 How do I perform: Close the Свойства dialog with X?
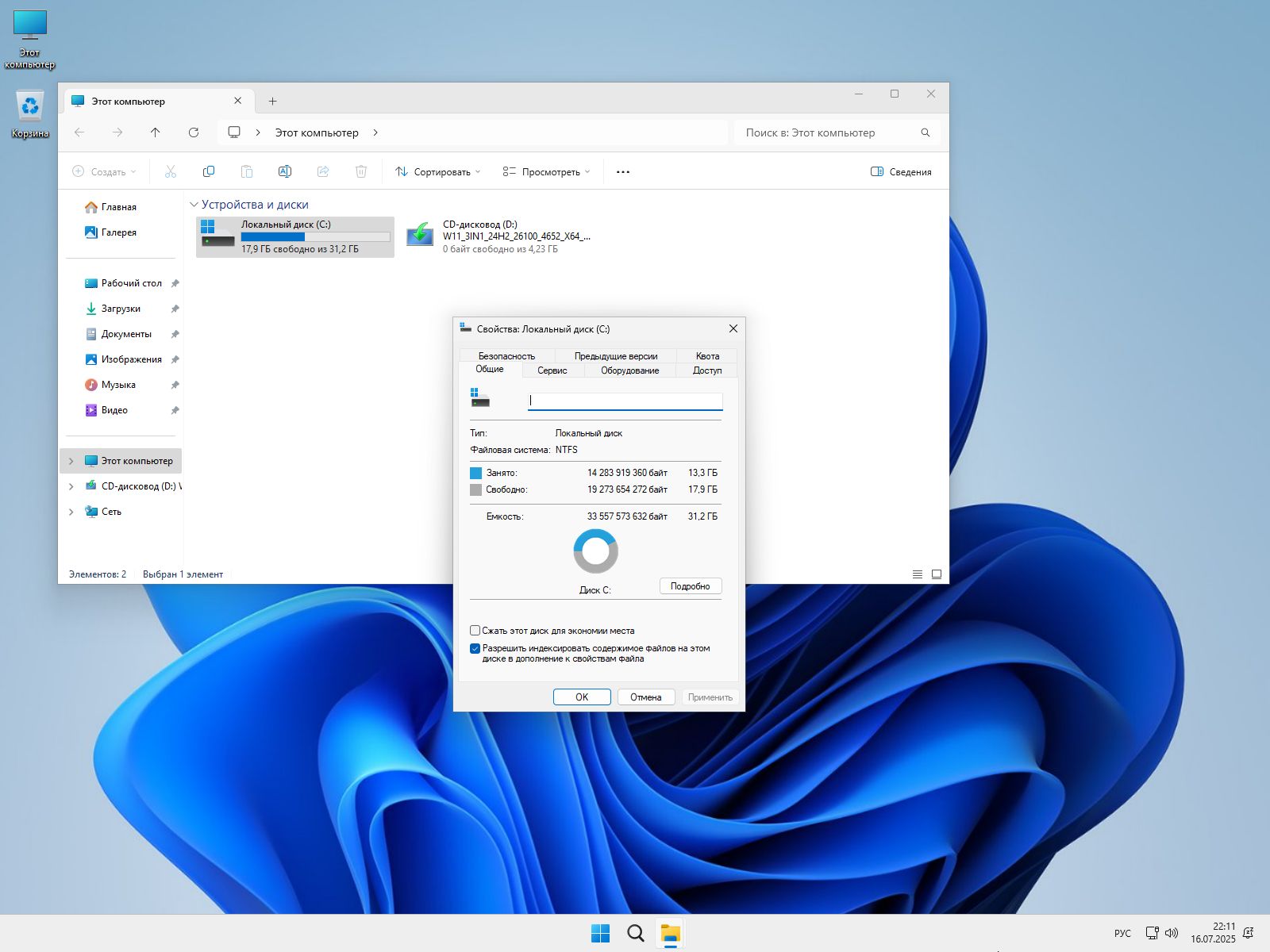[x=733, y=328]
